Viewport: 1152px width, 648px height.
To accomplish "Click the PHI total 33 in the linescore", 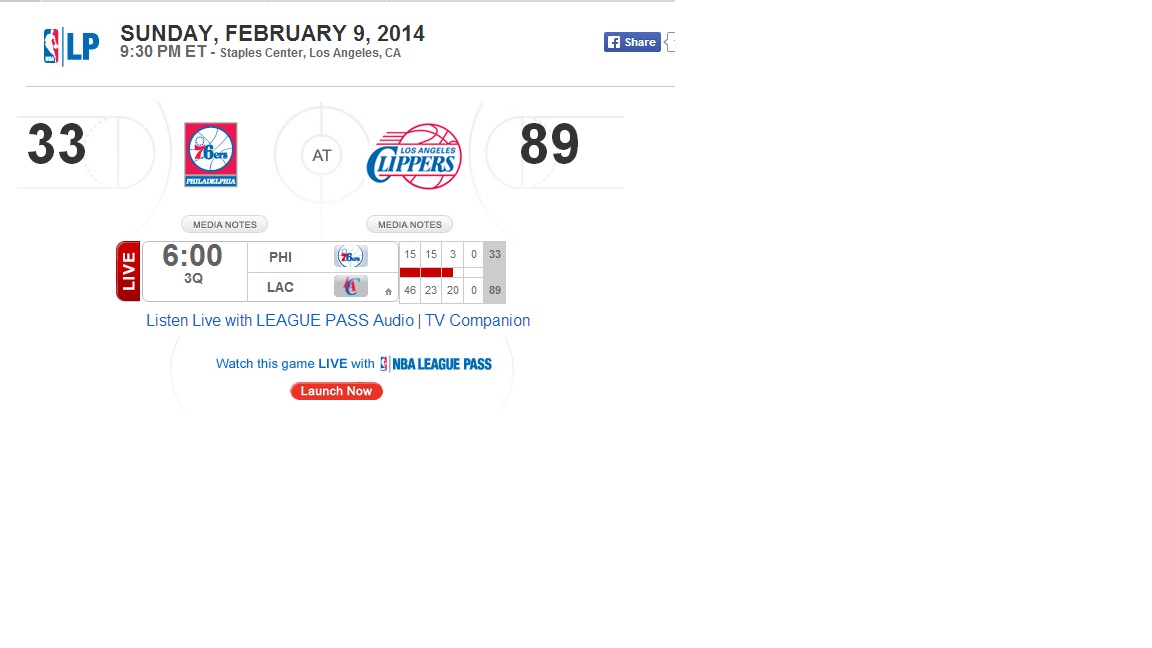I will tap(495, 254).
